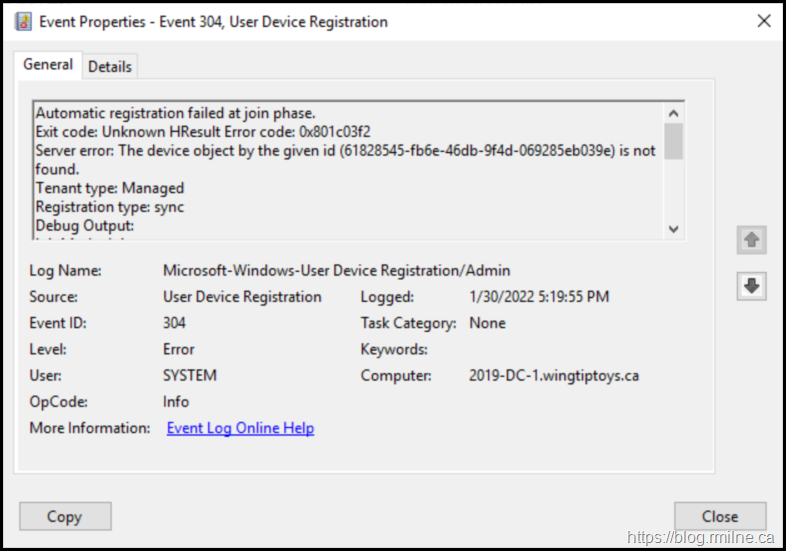Viewport: 786px width, 551px height.
Task: Click the Source value 'User Device Registration'
Action: tap(242, 297)
